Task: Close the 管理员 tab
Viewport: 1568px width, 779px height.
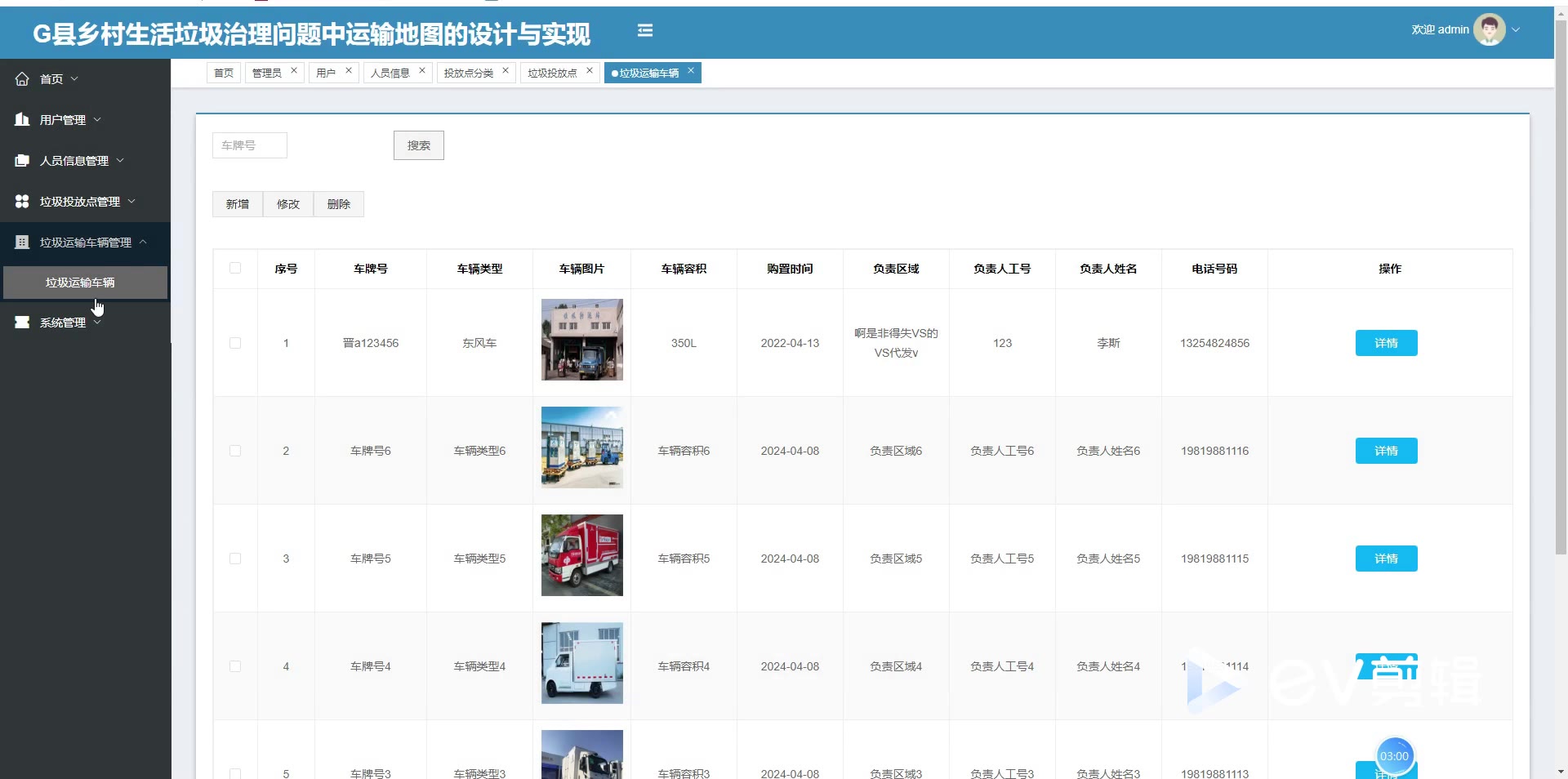Action: 294,71
